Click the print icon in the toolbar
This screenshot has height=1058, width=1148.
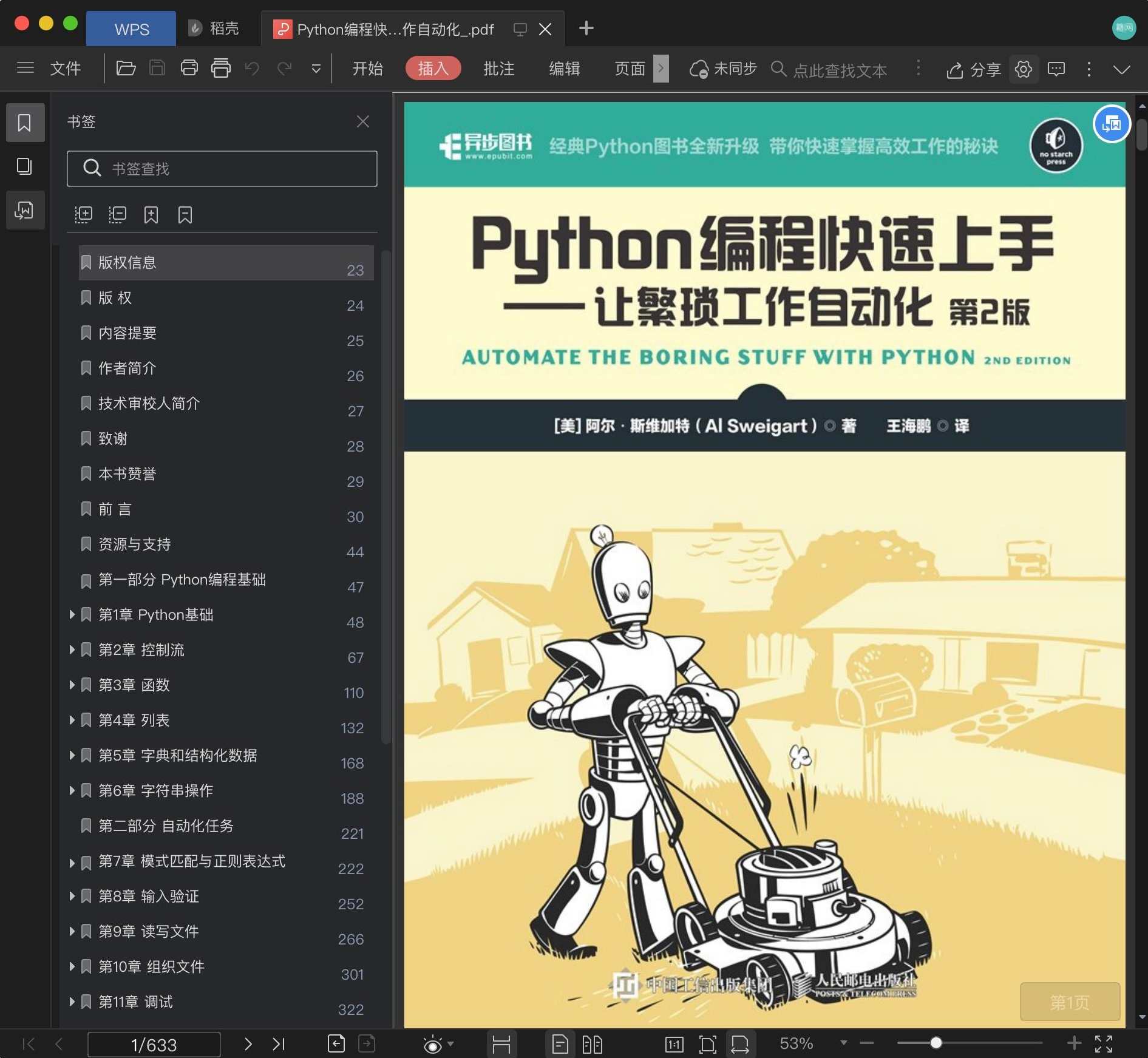click(189, 67)
